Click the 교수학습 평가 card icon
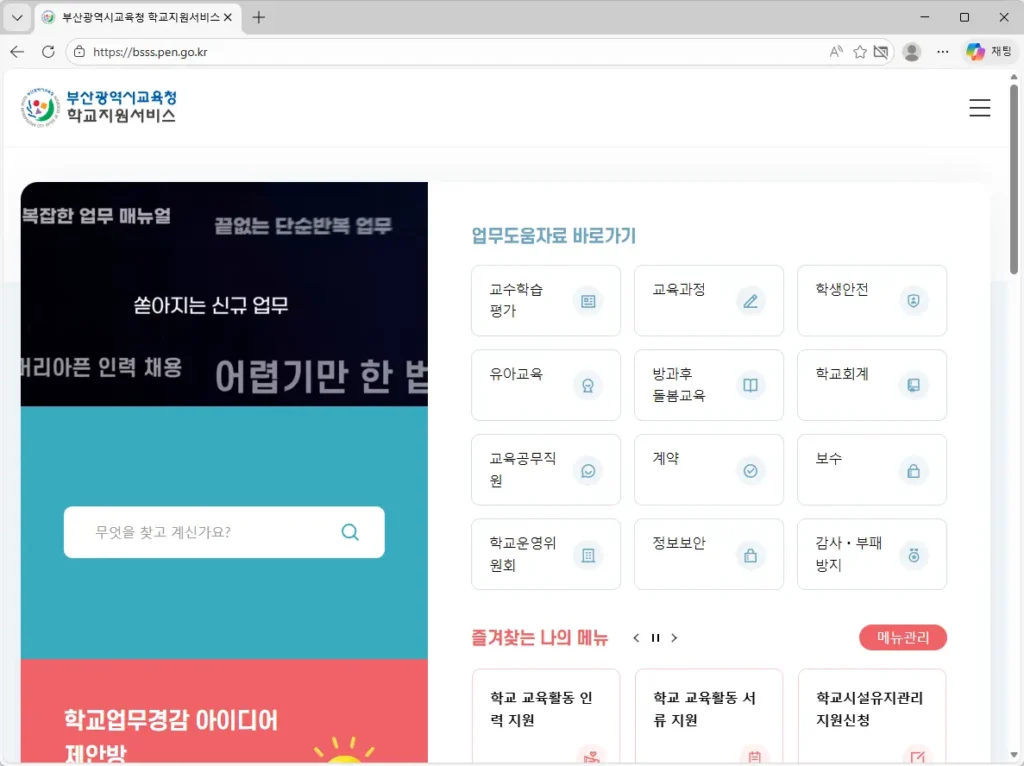Image resolution: width=1024 pixels, height=766 pixels. [588, 300]
